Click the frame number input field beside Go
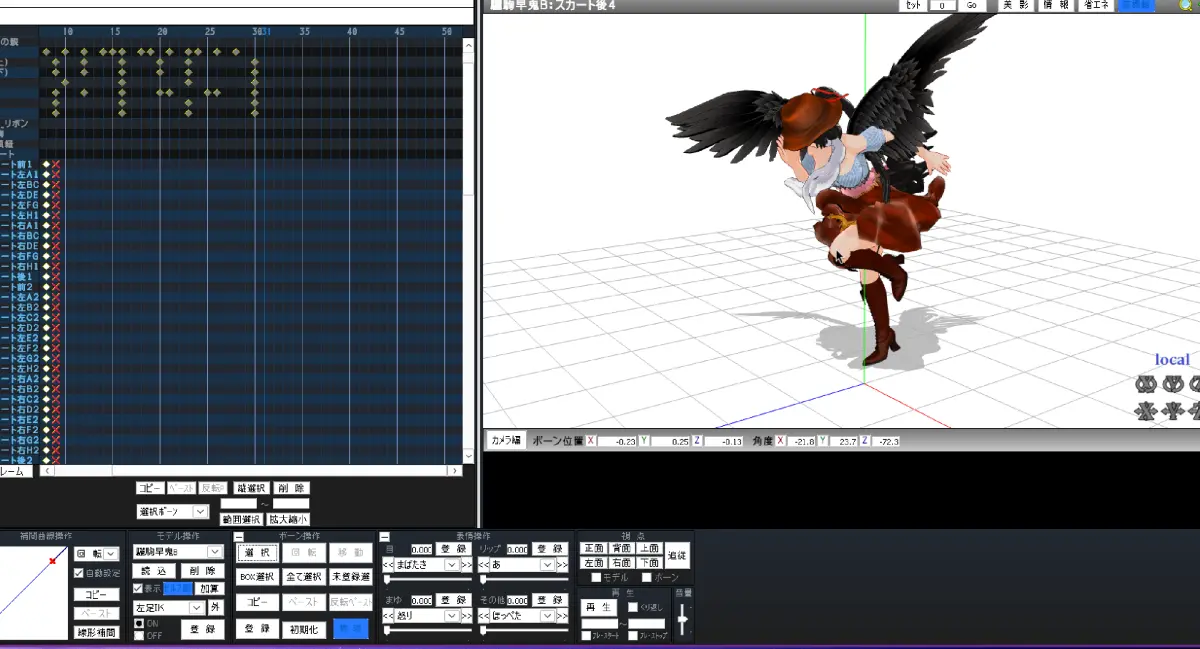 943,5
